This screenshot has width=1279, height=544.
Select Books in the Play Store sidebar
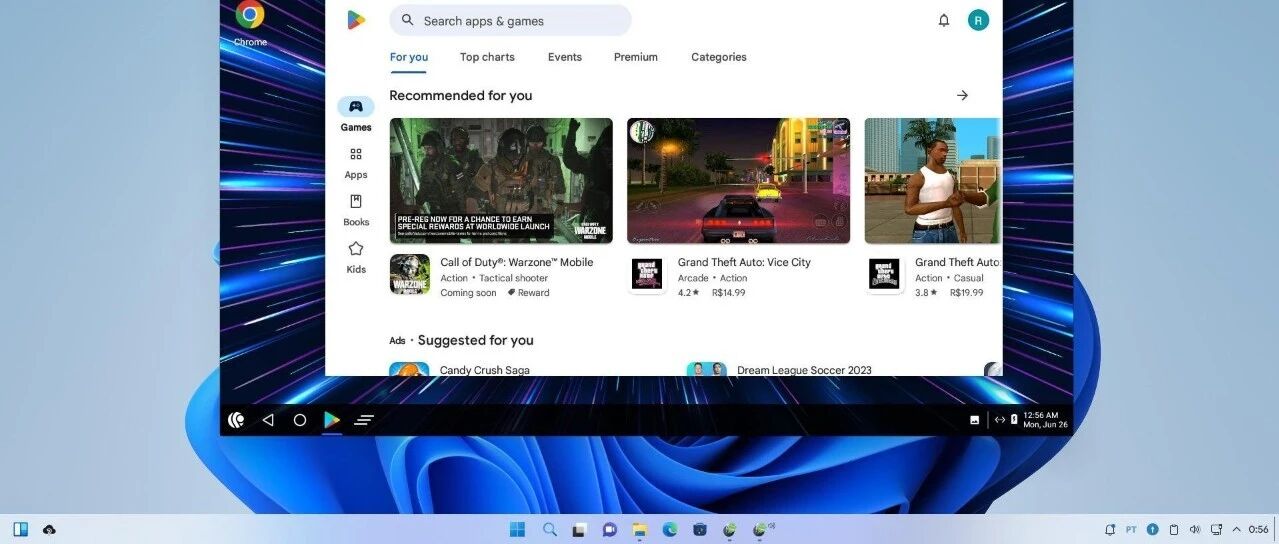click(356, 211)
